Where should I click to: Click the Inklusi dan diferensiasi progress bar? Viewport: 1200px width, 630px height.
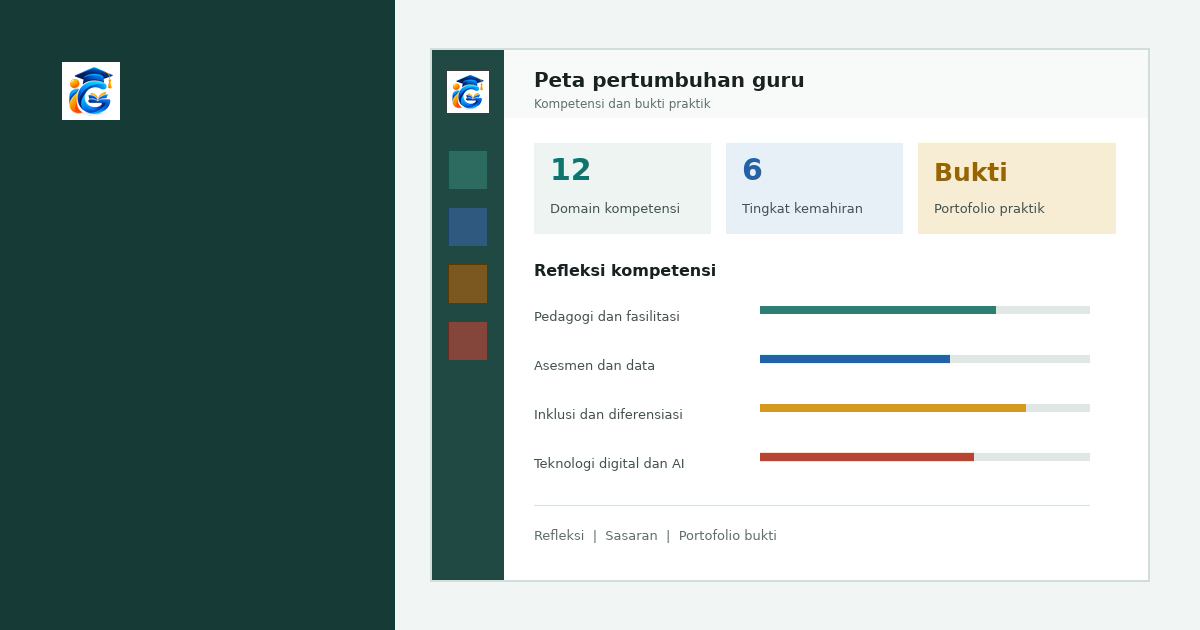pos(925,408)
